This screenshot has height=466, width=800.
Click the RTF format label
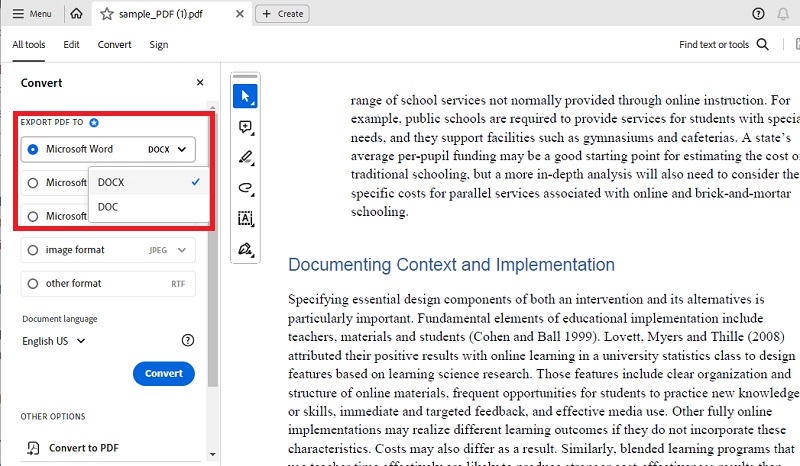[178, 284]
